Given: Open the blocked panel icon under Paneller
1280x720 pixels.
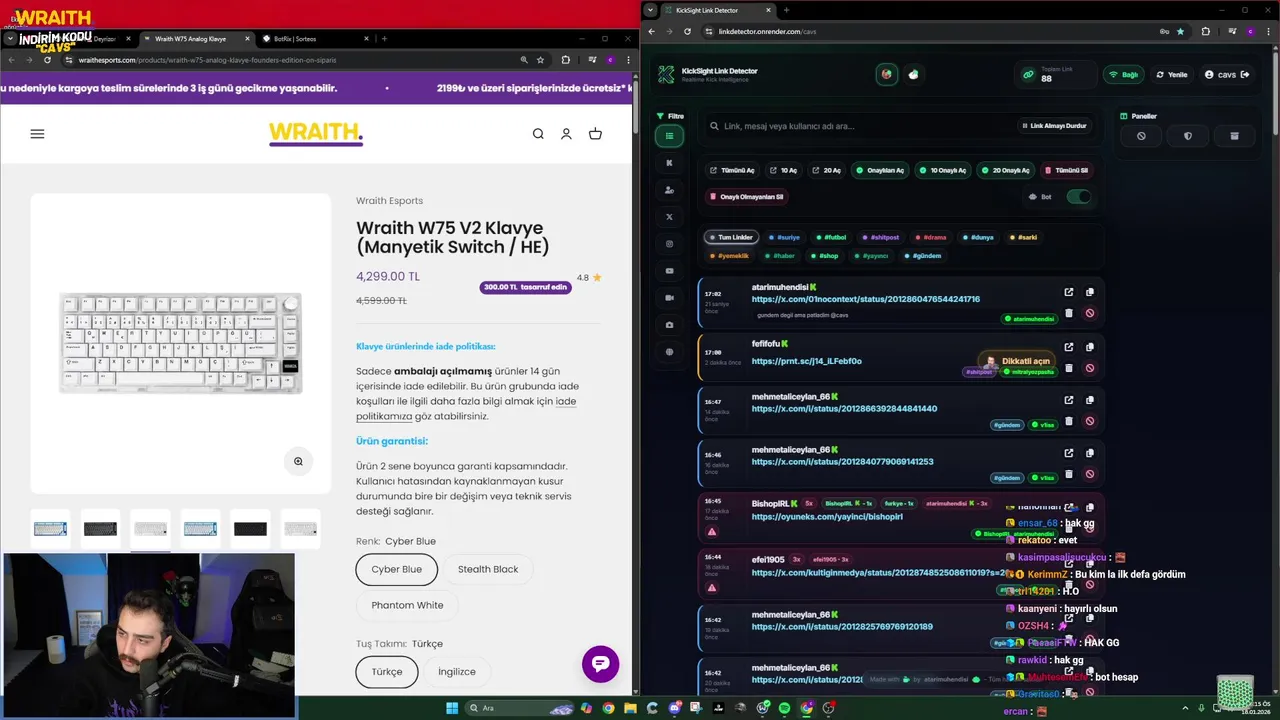Looking at the screenshot, I should pos(1141,136).
